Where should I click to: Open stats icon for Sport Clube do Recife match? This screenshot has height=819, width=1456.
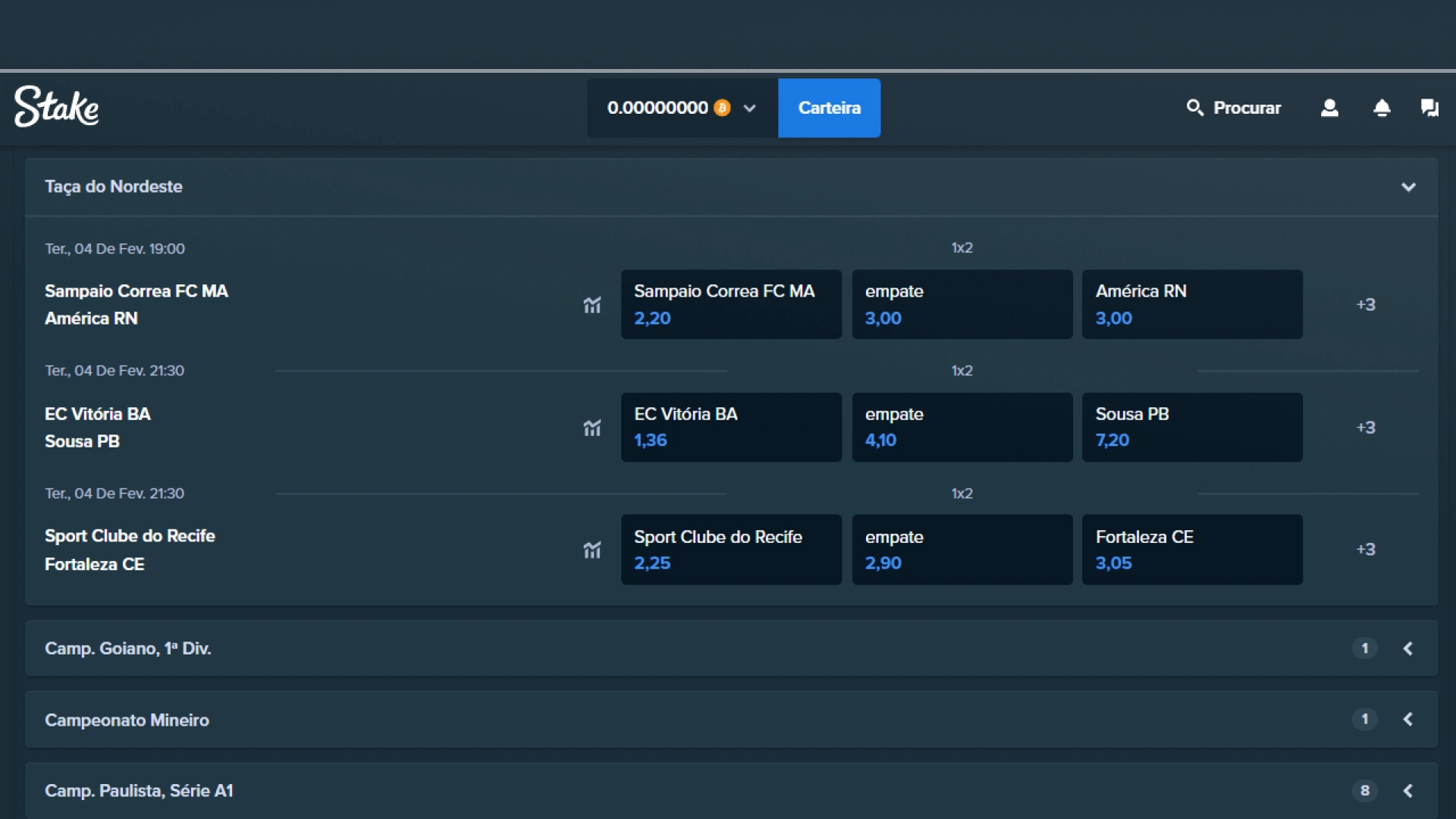tap(592, 550)
